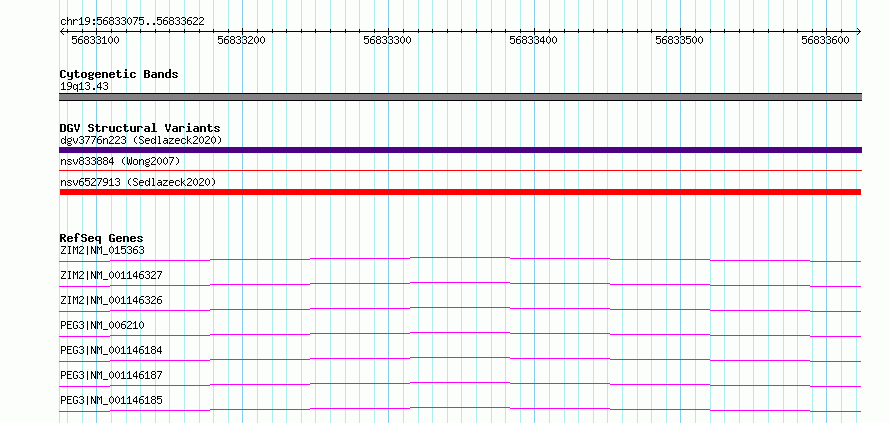890x423 pixels.
Task: Click ruler position 56833400
Action: 533,40
